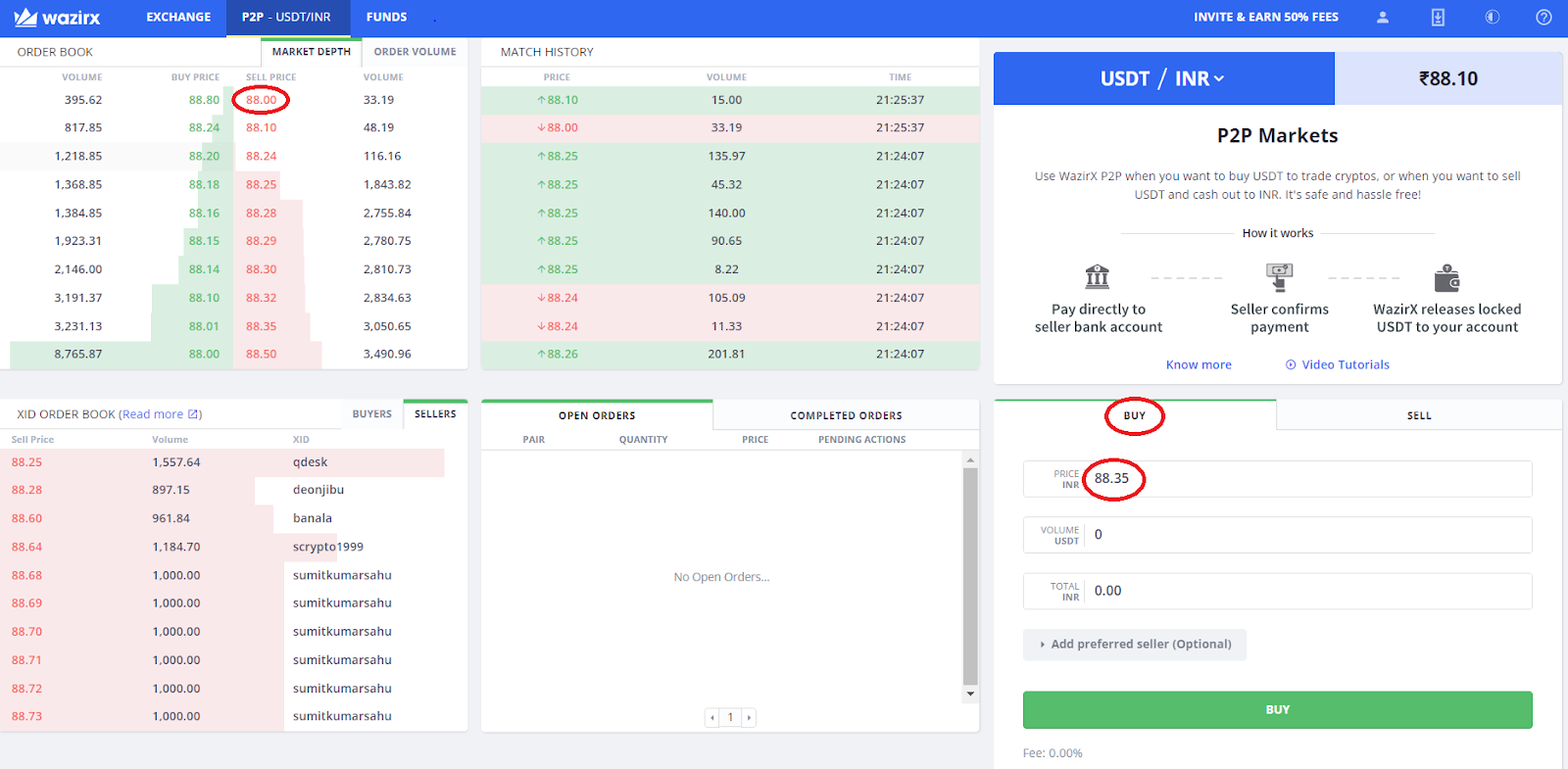Open the EXCHANGE menu
The height and width of the screenshot is (769, 1568).
pos(178,18)
